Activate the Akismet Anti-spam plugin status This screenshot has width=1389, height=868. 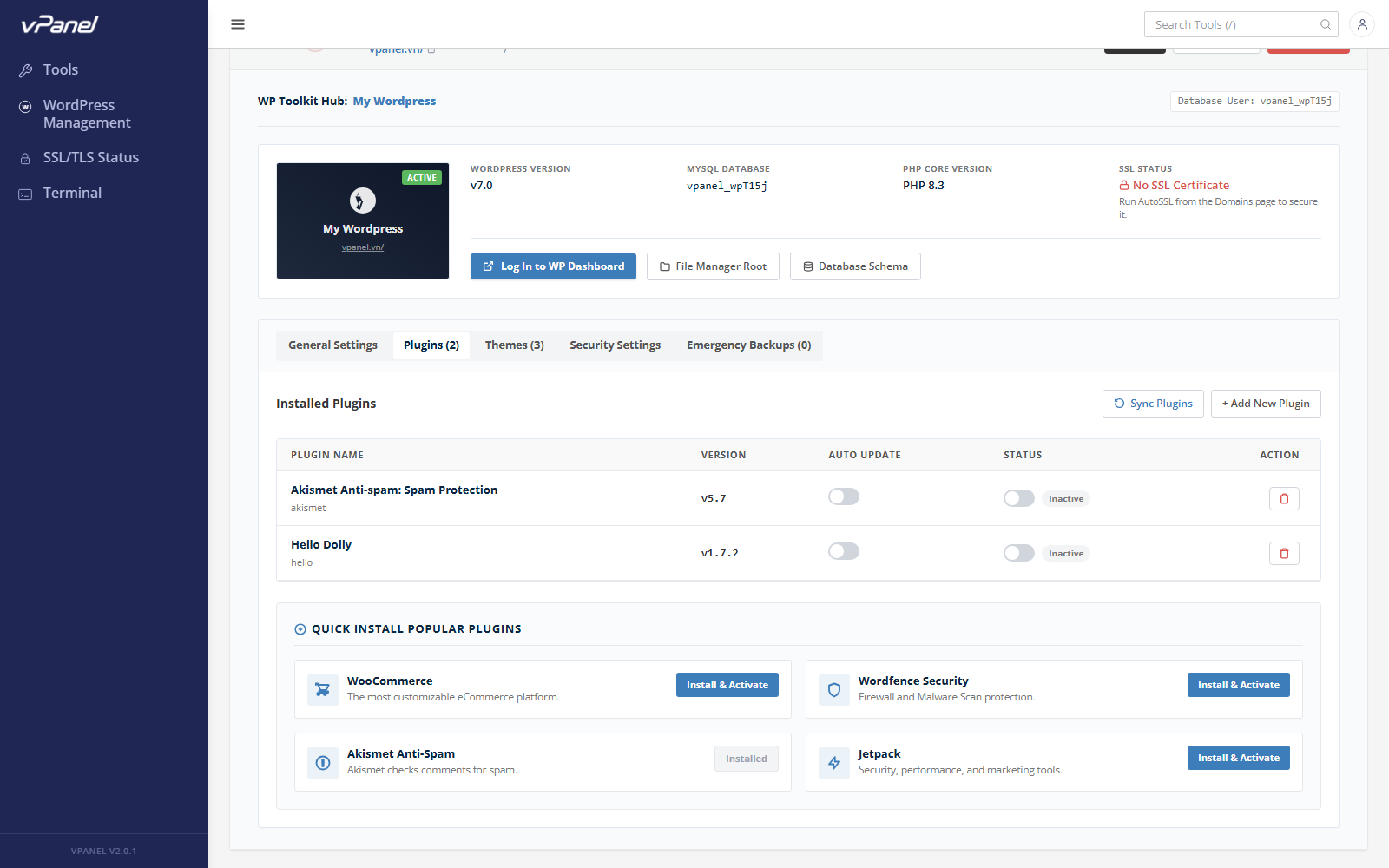click(x=1019, y=498)
